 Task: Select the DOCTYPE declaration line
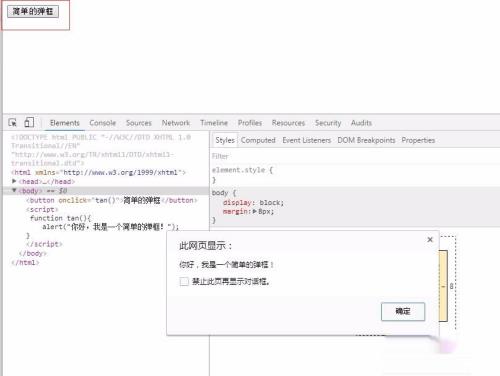click(x=101, y=150)
